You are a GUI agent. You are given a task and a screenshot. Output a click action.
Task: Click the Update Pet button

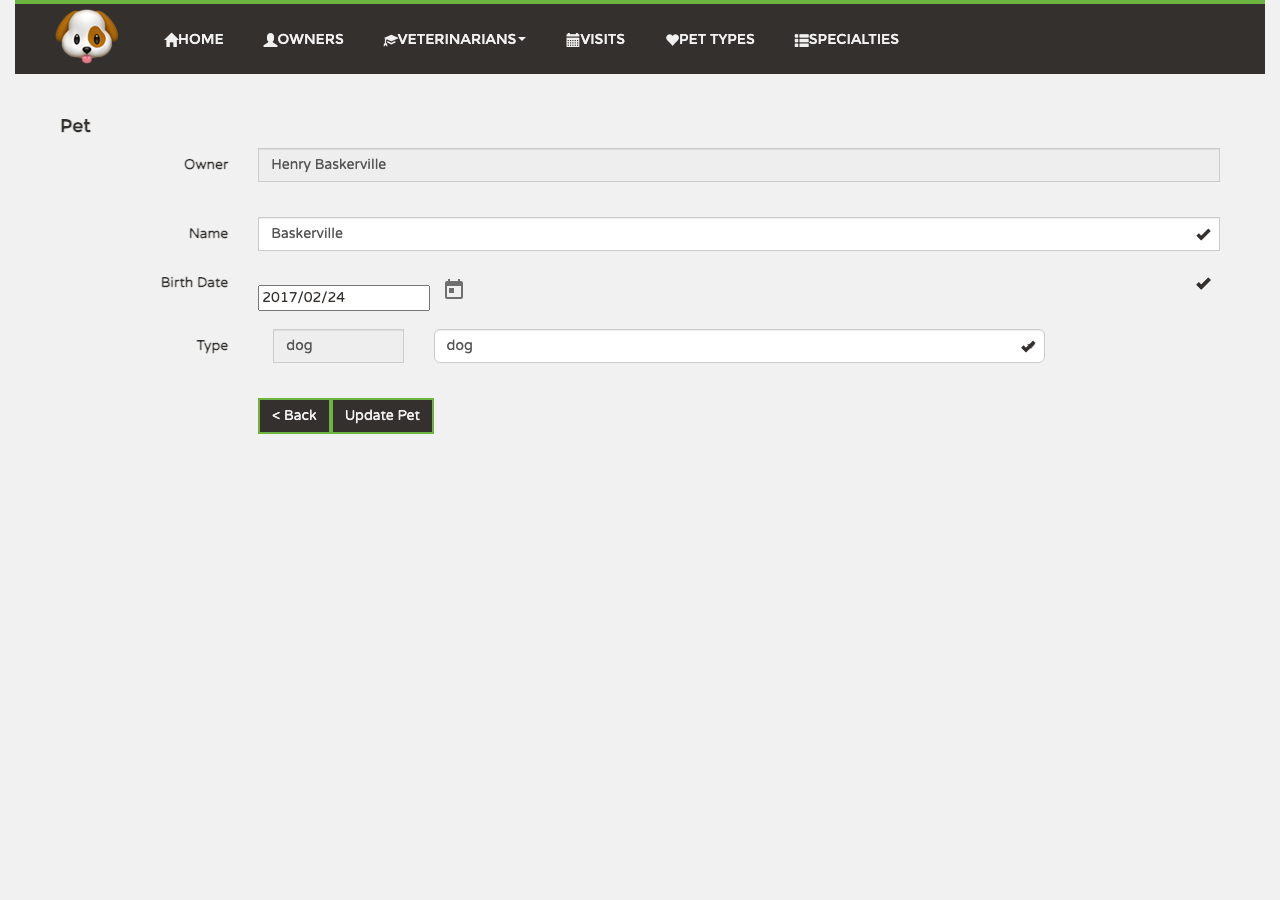coord(382,416)
